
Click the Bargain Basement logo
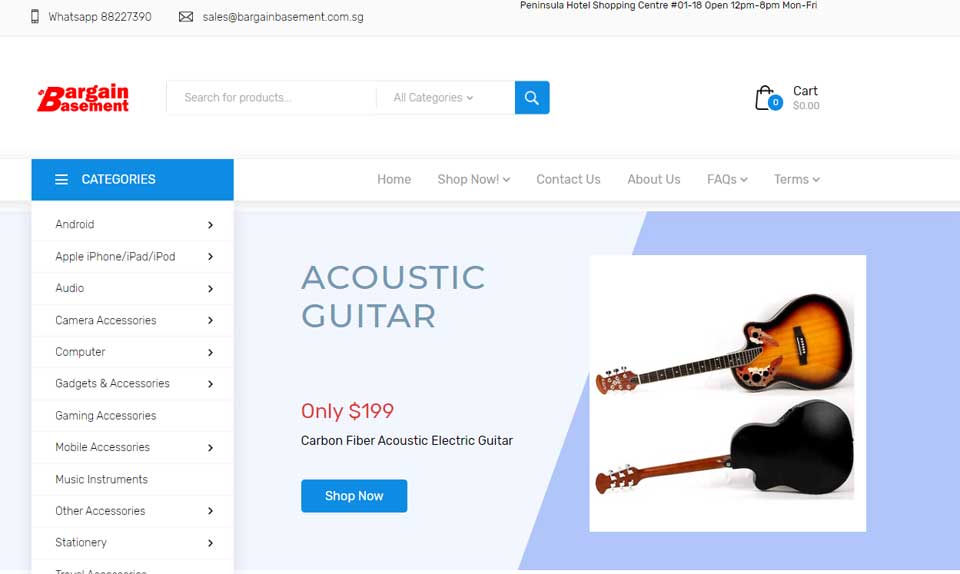coord(83,98)
